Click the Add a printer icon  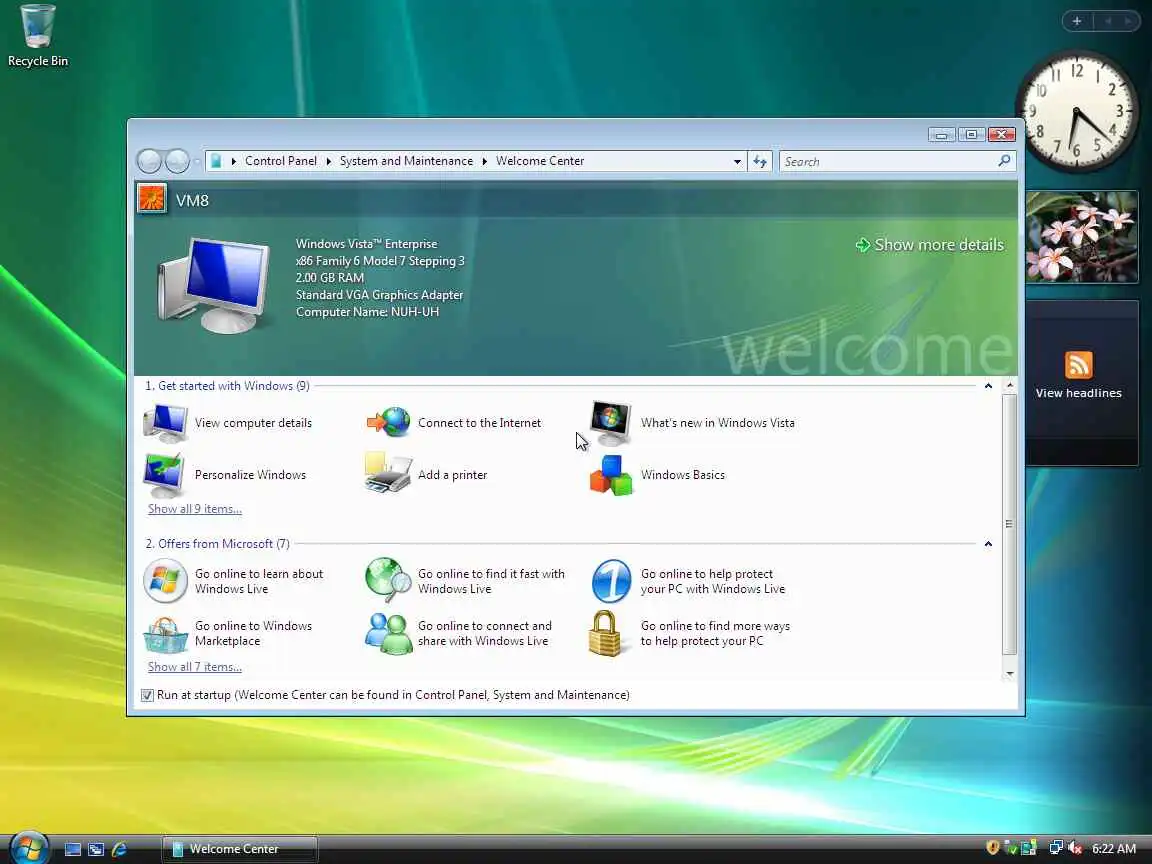point(387,473)
